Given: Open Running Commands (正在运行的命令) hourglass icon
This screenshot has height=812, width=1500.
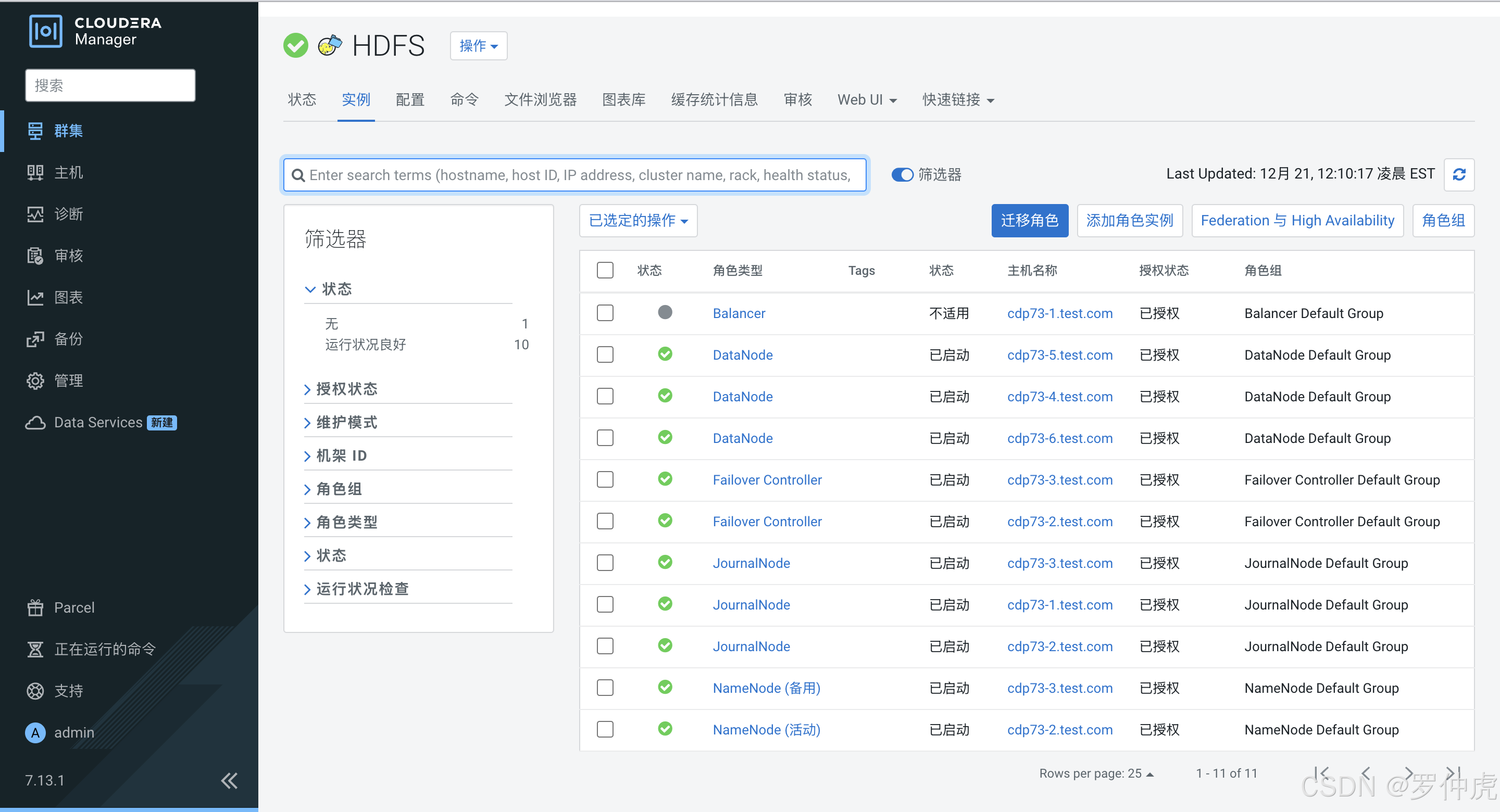Looking at the screenshot, I should tap(35, 649).
